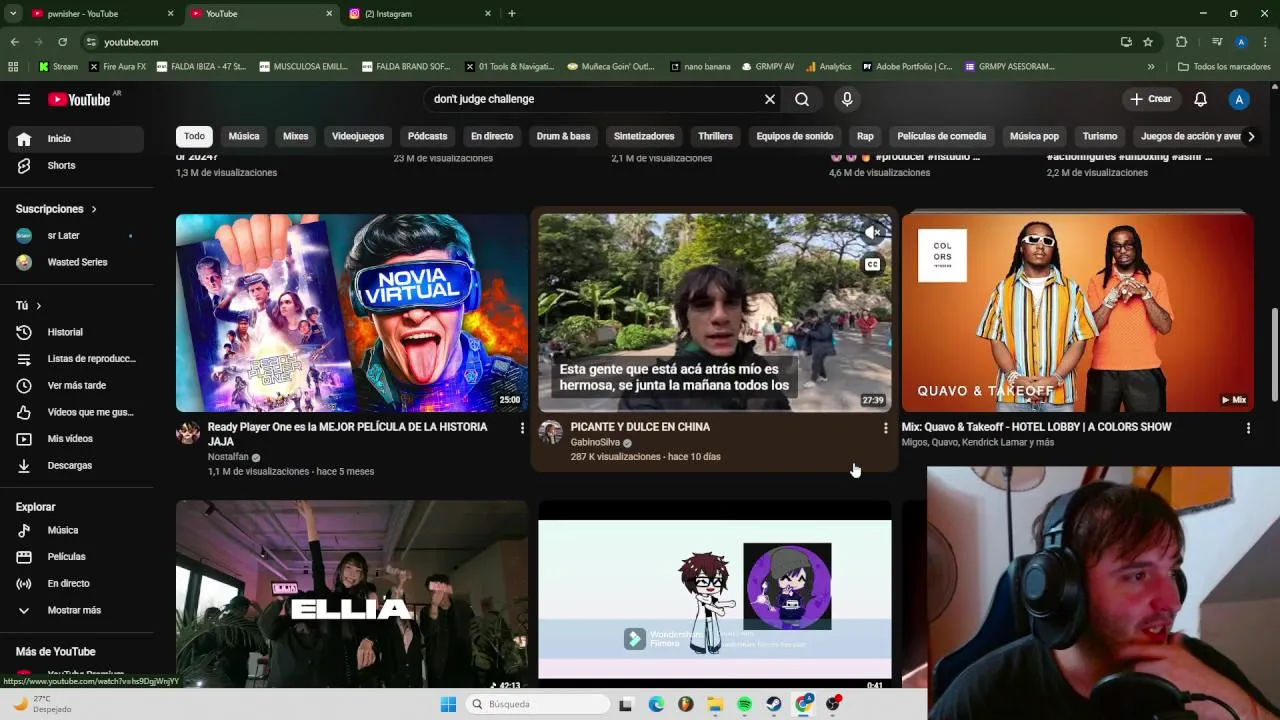Expand Mostrar más in the sidebar
Screen dimensions: 1280x720
click(76, 610)
